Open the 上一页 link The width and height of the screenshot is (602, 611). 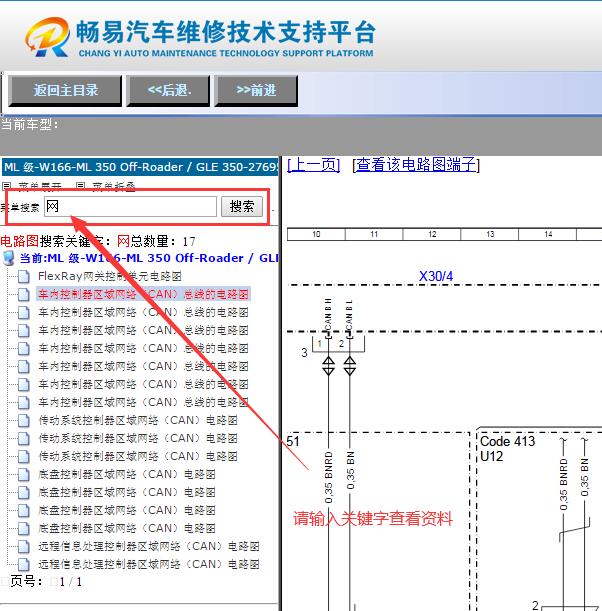pyautogui.click(x=314, y=164)
